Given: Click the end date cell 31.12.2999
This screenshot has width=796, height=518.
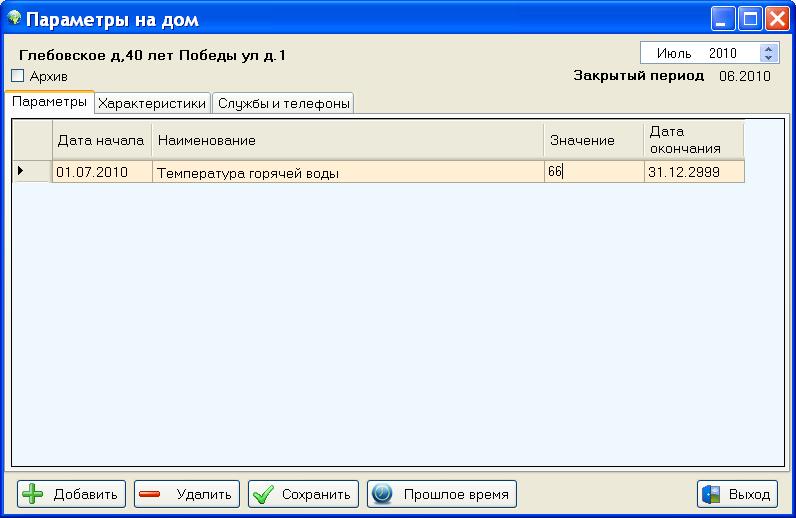Looking at the screenshot, I should click(x=694, y=172).
